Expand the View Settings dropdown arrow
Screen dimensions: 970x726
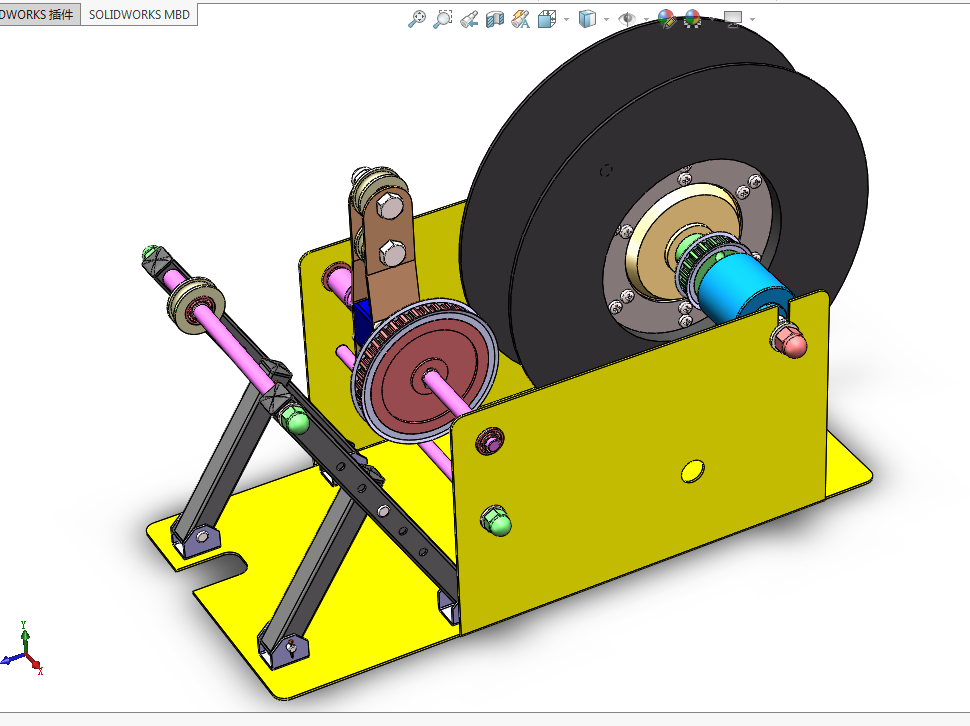pyautogui.click(x=752, y=19)
